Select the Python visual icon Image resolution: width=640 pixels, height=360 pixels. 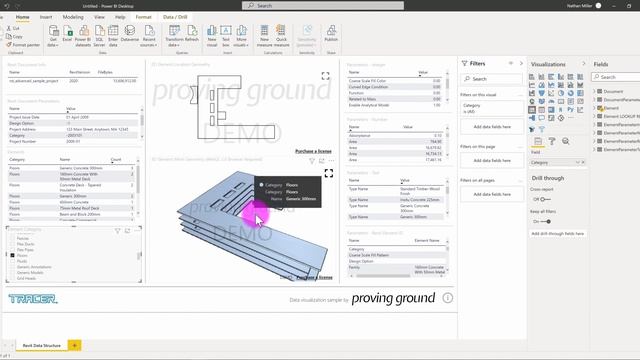coord(571,110)
